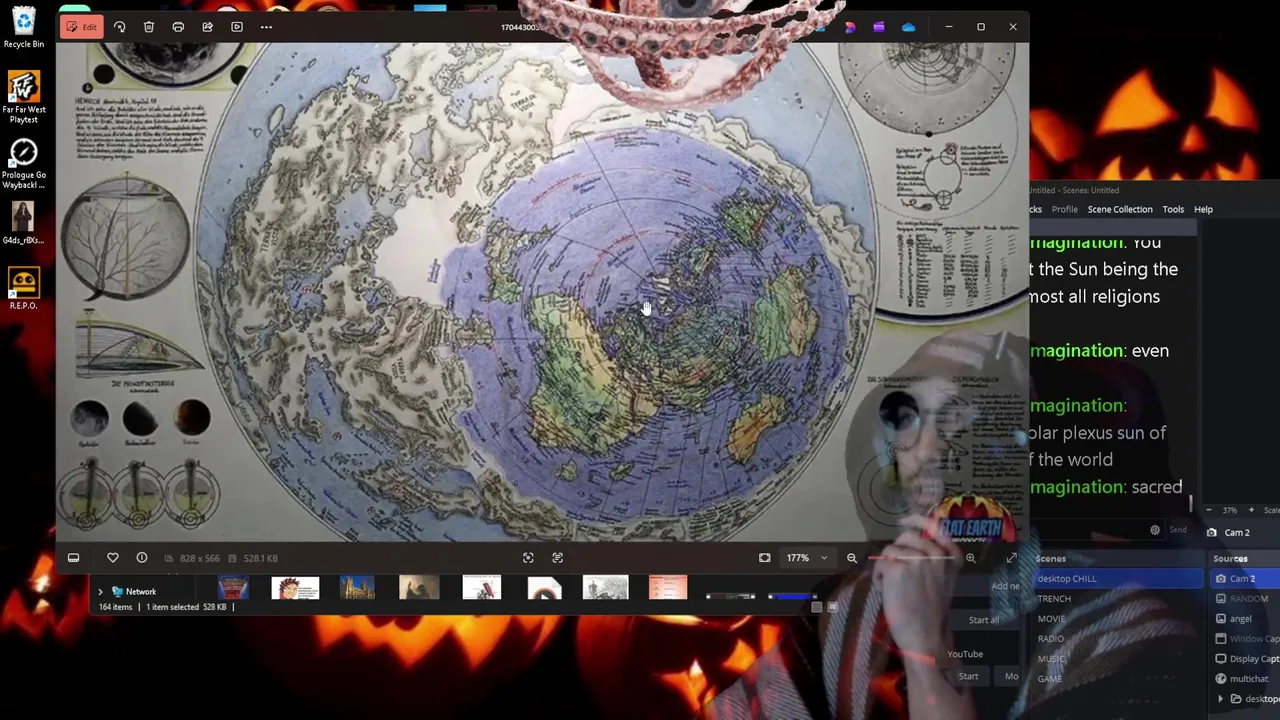Viewport: 1280px width, 720px height.
Task: Open the Profile menu in OBS
Action: pyautogui.click(x=1064, y=209)
